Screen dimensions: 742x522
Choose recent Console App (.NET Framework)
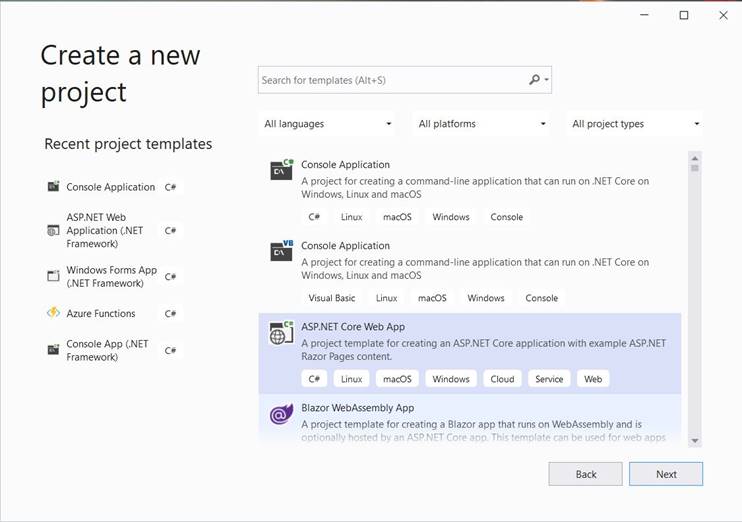pyautogui.click(x=113, y=350)
